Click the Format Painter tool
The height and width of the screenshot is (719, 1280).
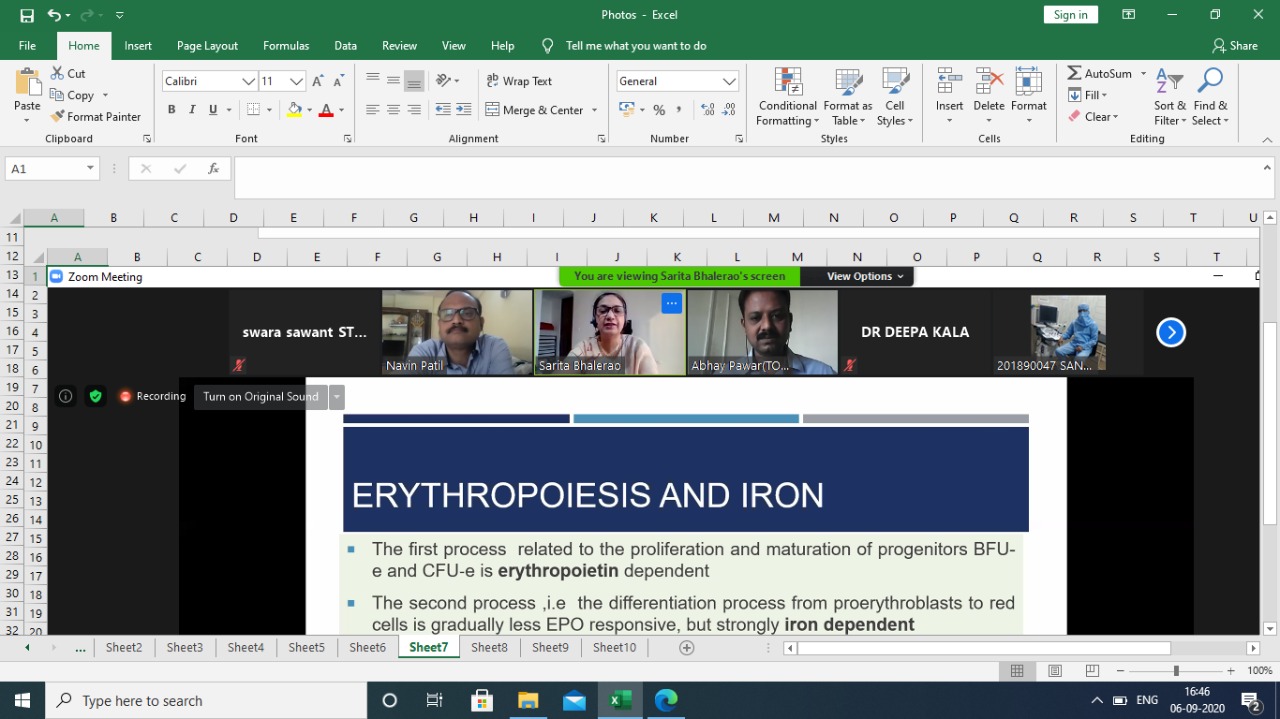pos(96,116)
